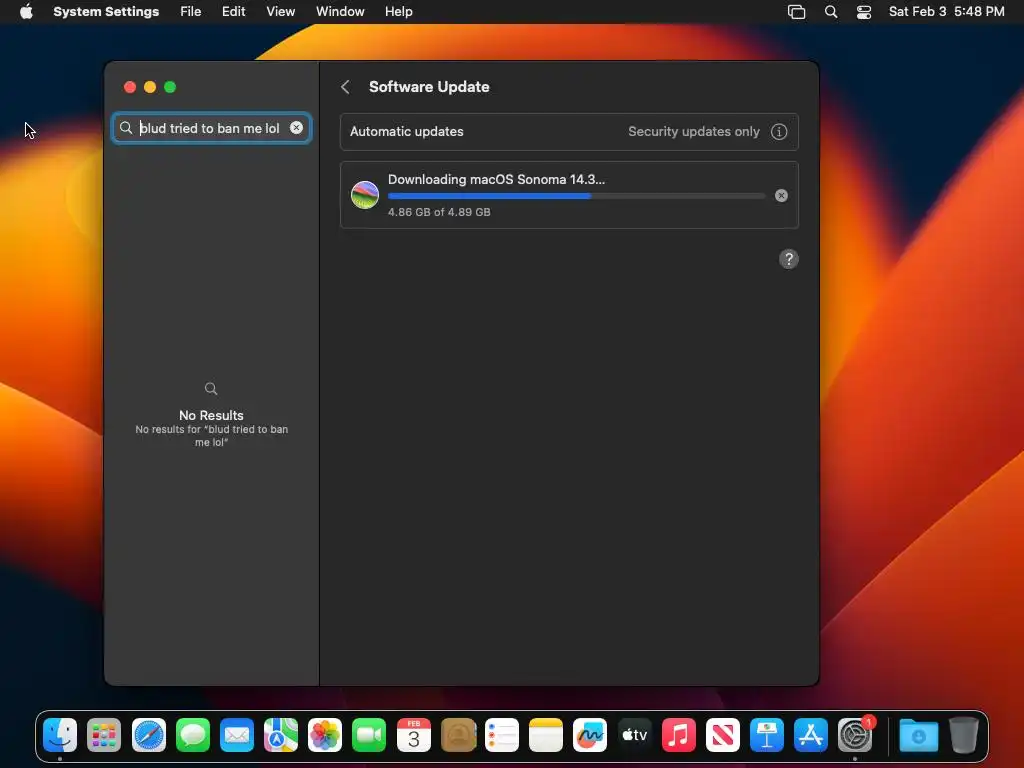Open Mail from the Dock
1024x768 pixels.
click(236, 735)
